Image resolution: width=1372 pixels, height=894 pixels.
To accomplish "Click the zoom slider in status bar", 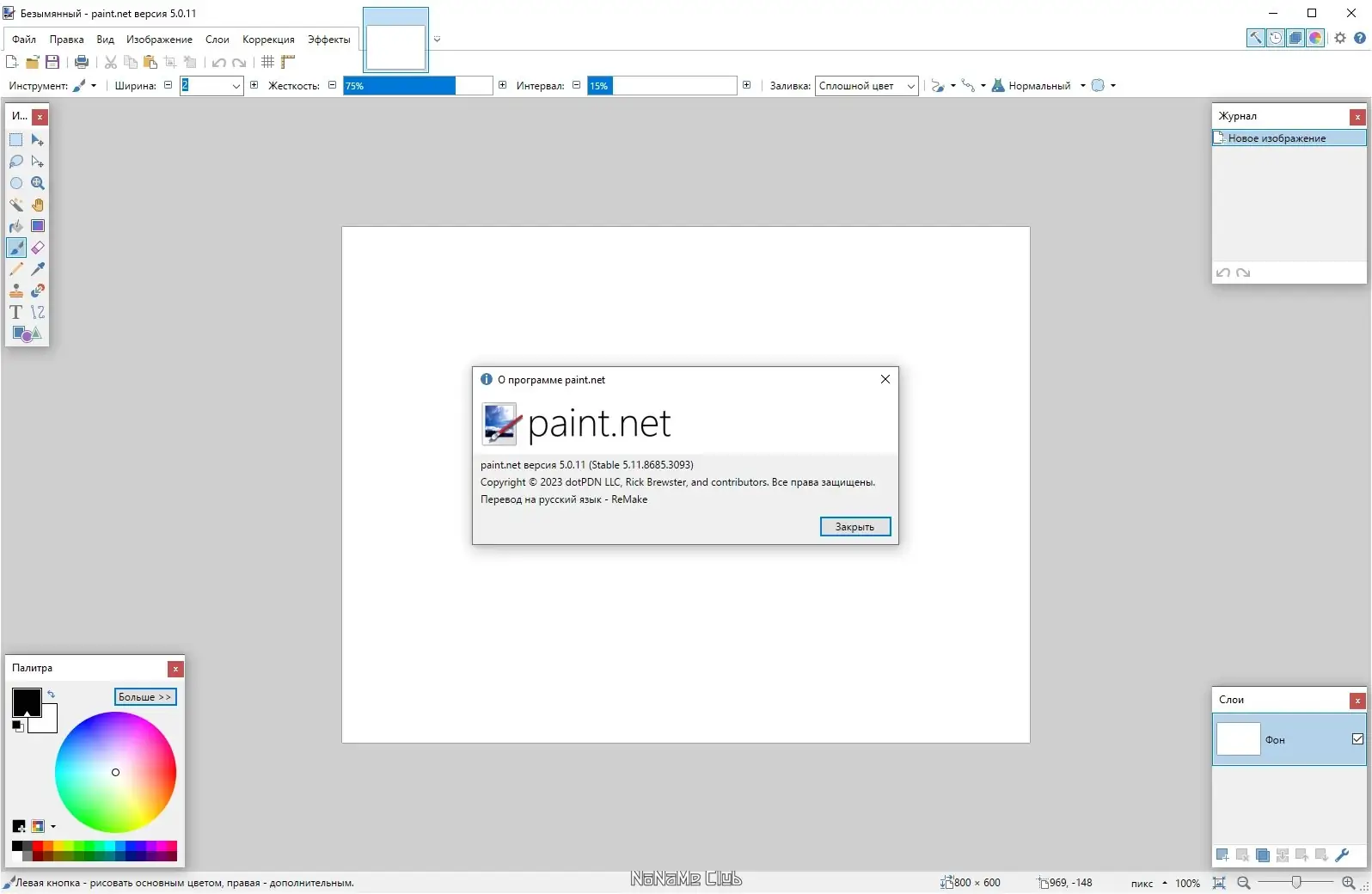I will point(1295,883).
